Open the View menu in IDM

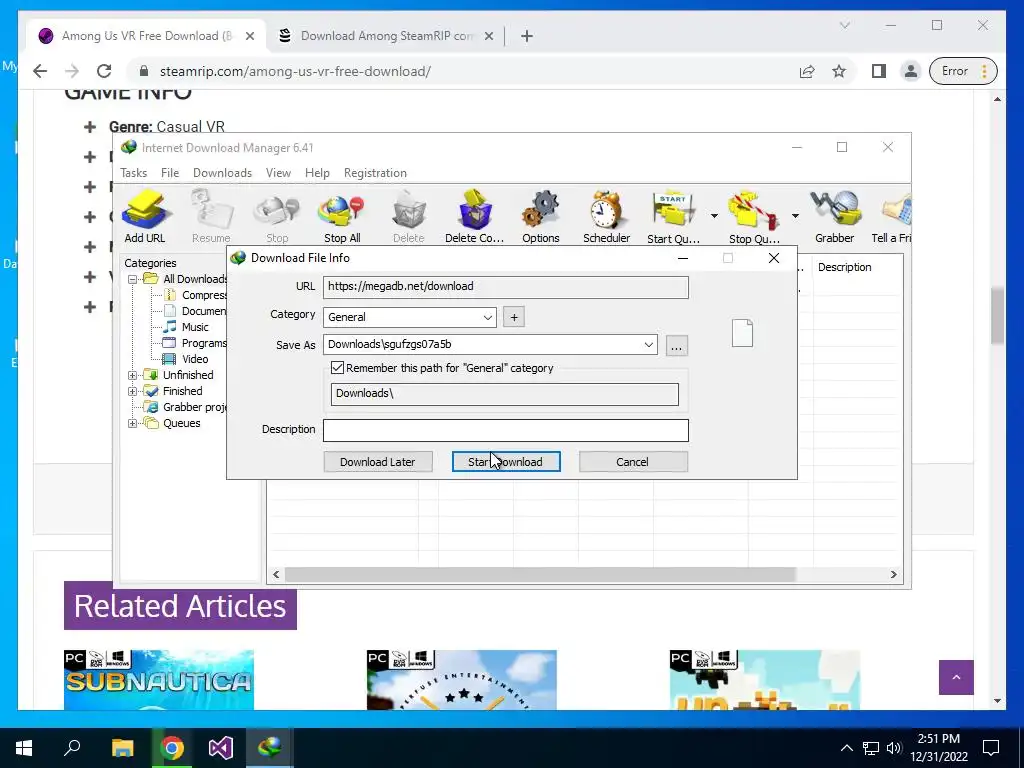click(278, 173)
